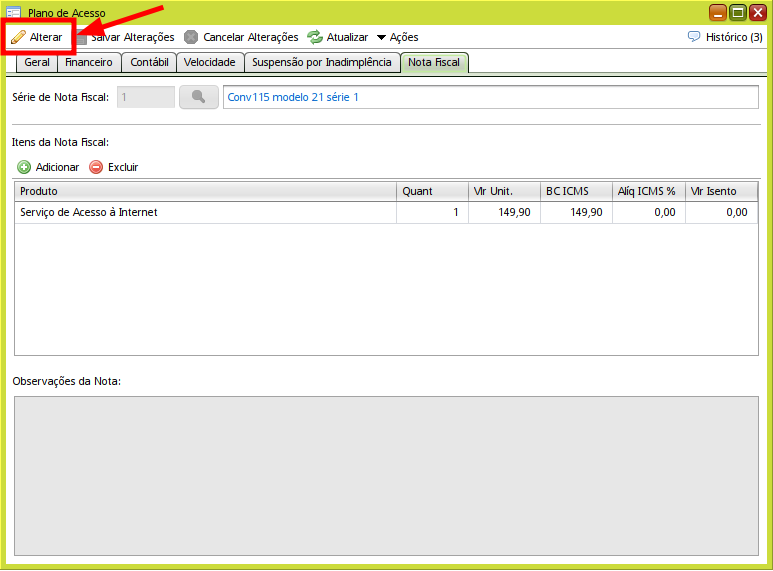
Task: Select the Contábil tab
Action: pos(149,62)
